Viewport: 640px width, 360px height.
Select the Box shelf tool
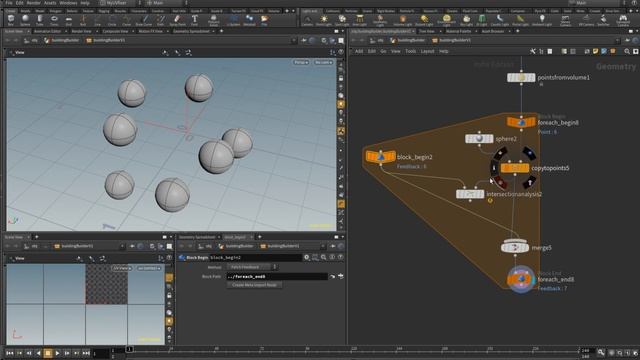click(11, 20)
